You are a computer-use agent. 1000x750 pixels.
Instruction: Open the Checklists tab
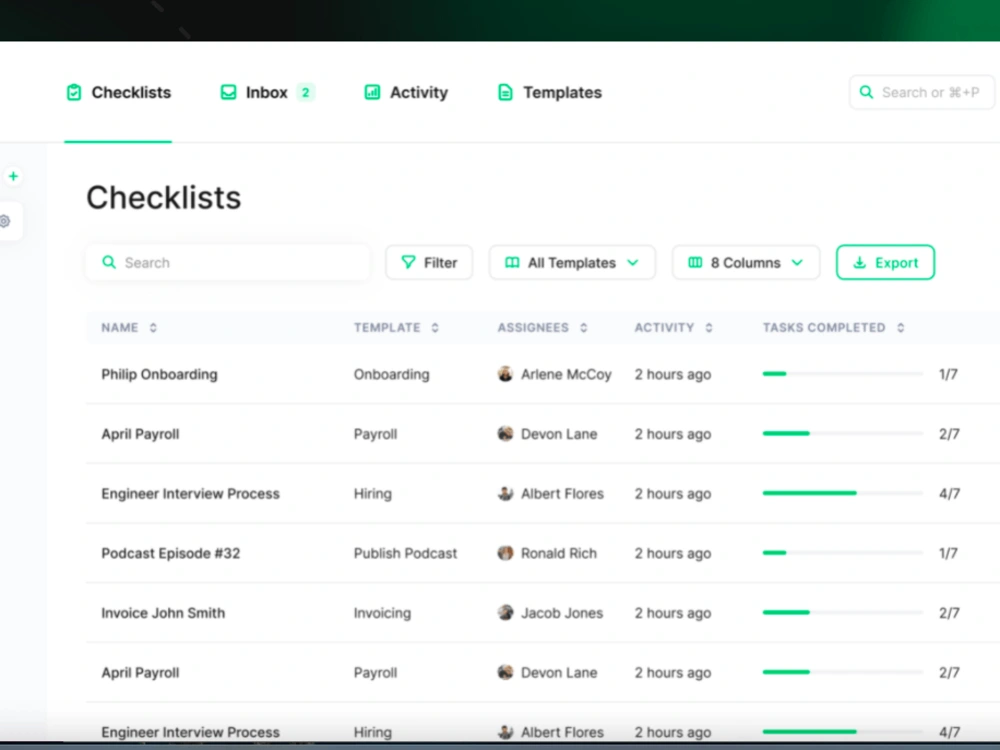tap(119, 92)
